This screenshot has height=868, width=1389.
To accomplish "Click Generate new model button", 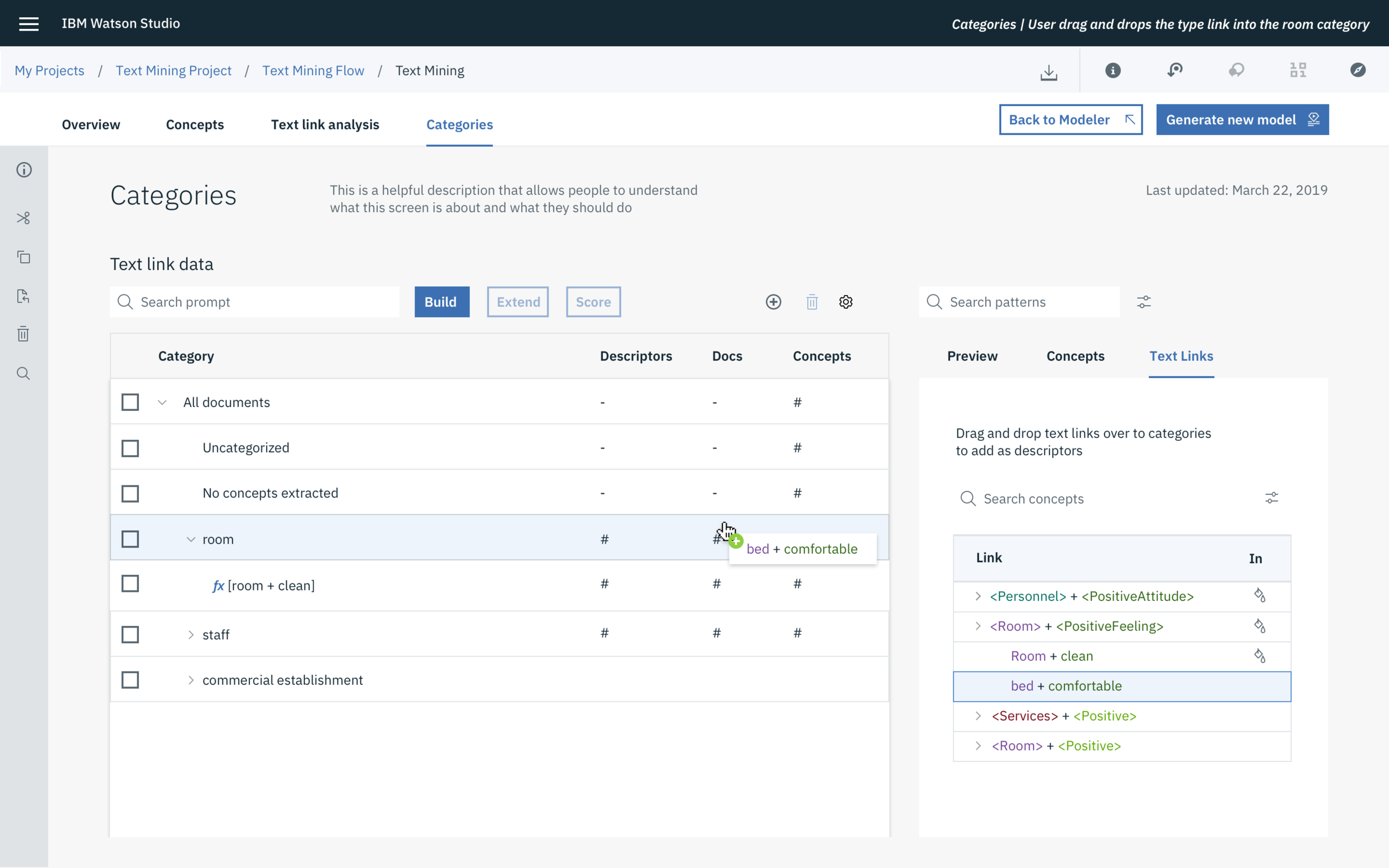I will [x=1242, y=119].
